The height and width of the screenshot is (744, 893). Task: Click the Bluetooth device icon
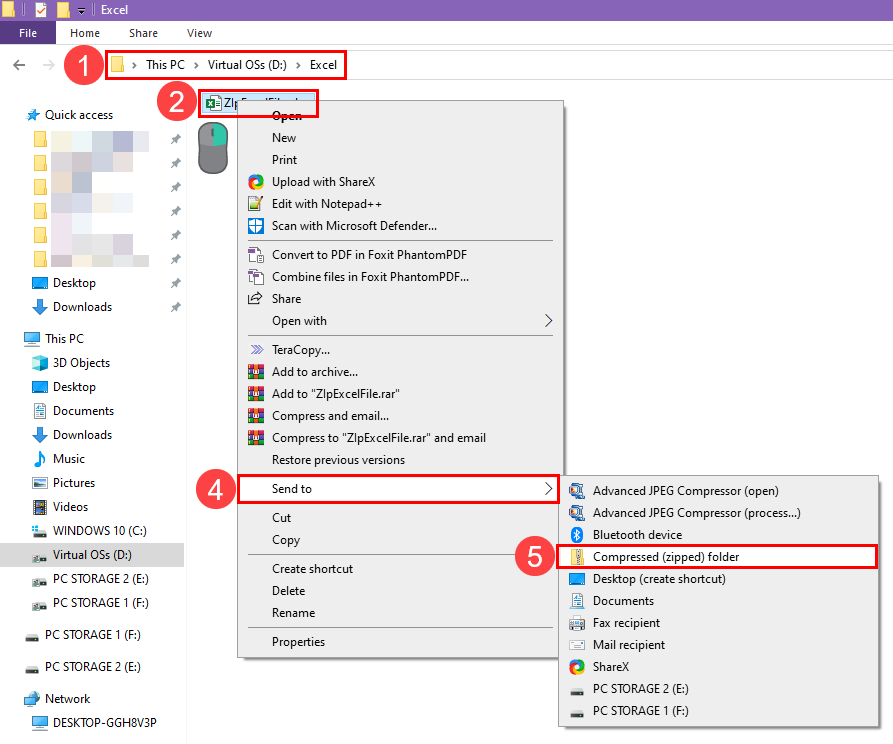(x=577, y=535)
